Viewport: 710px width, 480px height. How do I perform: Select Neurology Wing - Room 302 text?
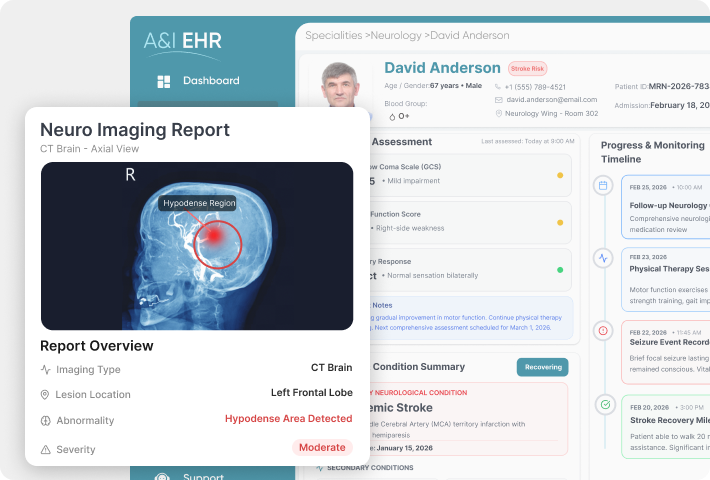pos(552,114)
